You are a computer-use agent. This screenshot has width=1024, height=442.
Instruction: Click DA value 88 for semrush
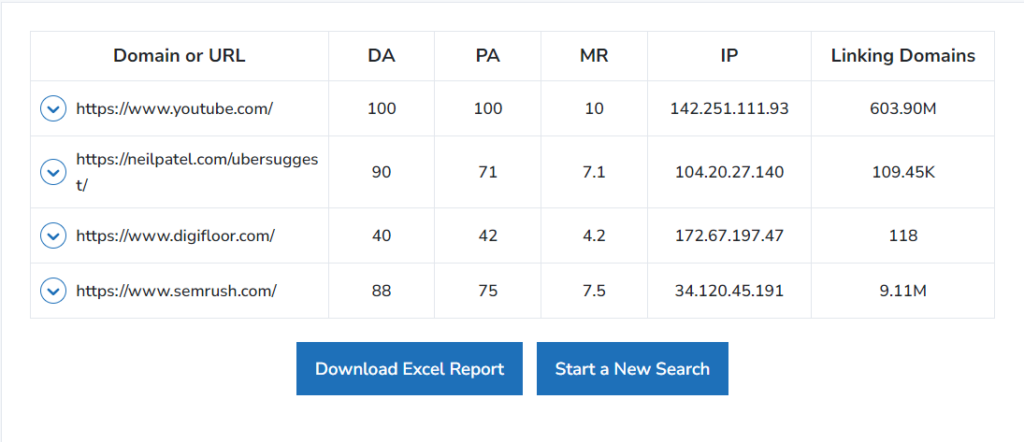coord(381,291)
